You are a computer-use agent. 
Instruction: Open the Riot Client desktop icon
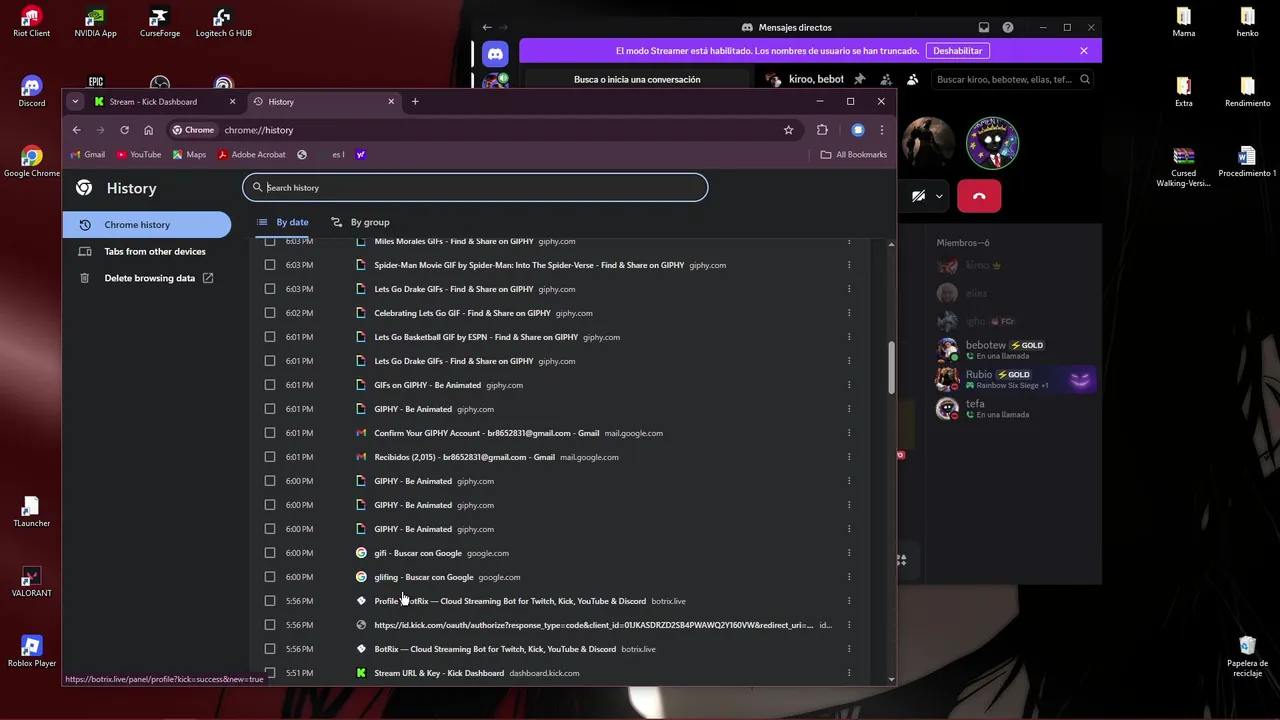tap(32, 21)
